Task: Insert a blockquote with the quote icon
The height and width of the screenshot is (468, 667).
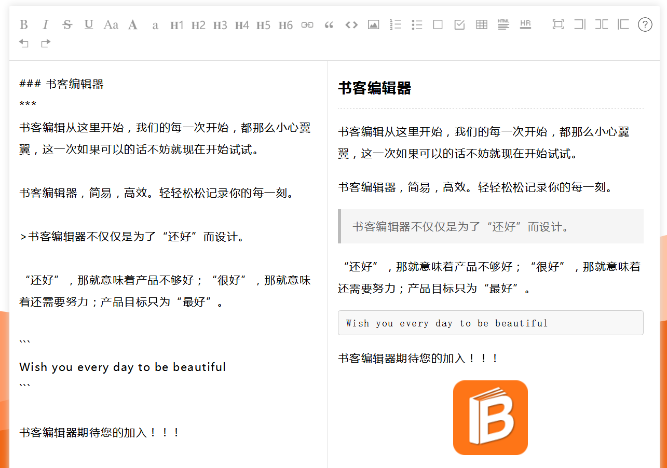Action: (329, 25)
